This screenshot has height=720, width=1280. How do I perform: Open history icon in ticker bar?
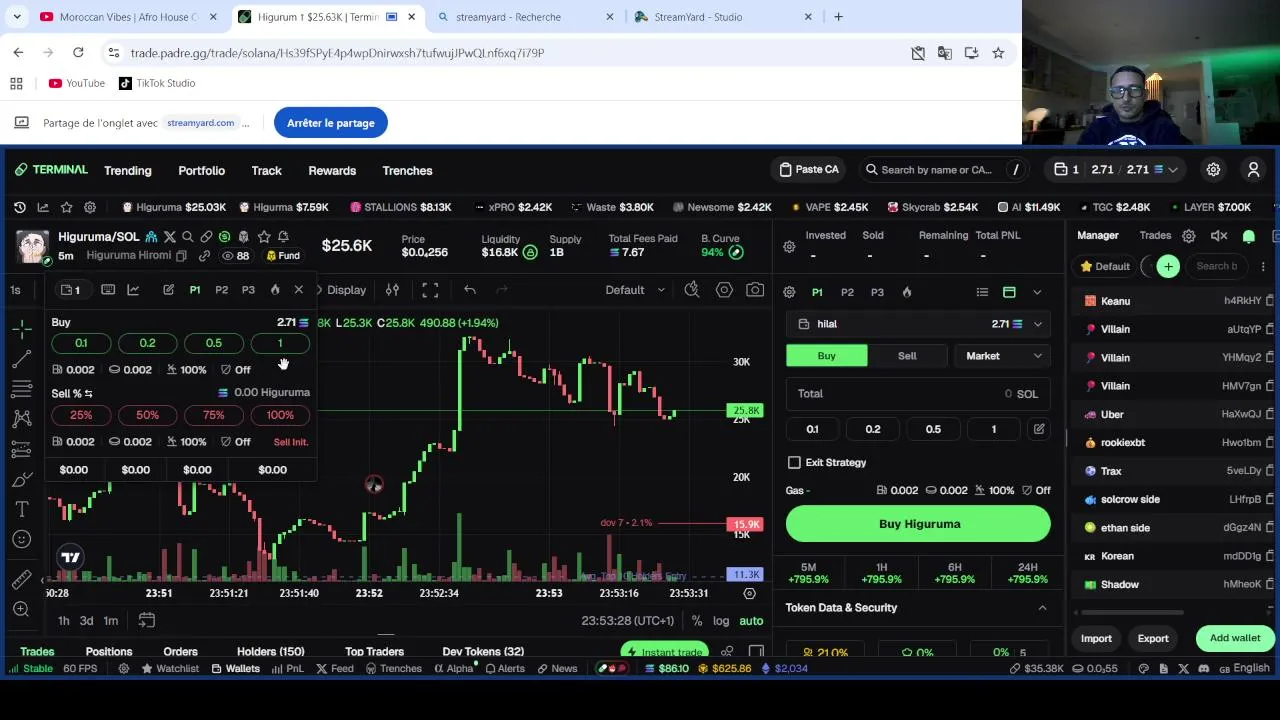[x=19, y=207]
